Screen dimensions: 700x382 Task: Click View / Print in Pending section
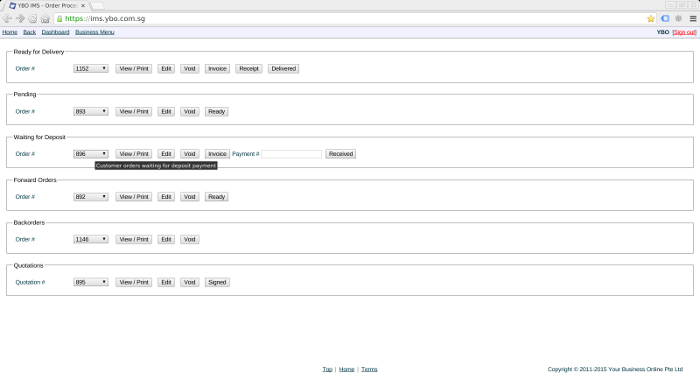(134, 112)
